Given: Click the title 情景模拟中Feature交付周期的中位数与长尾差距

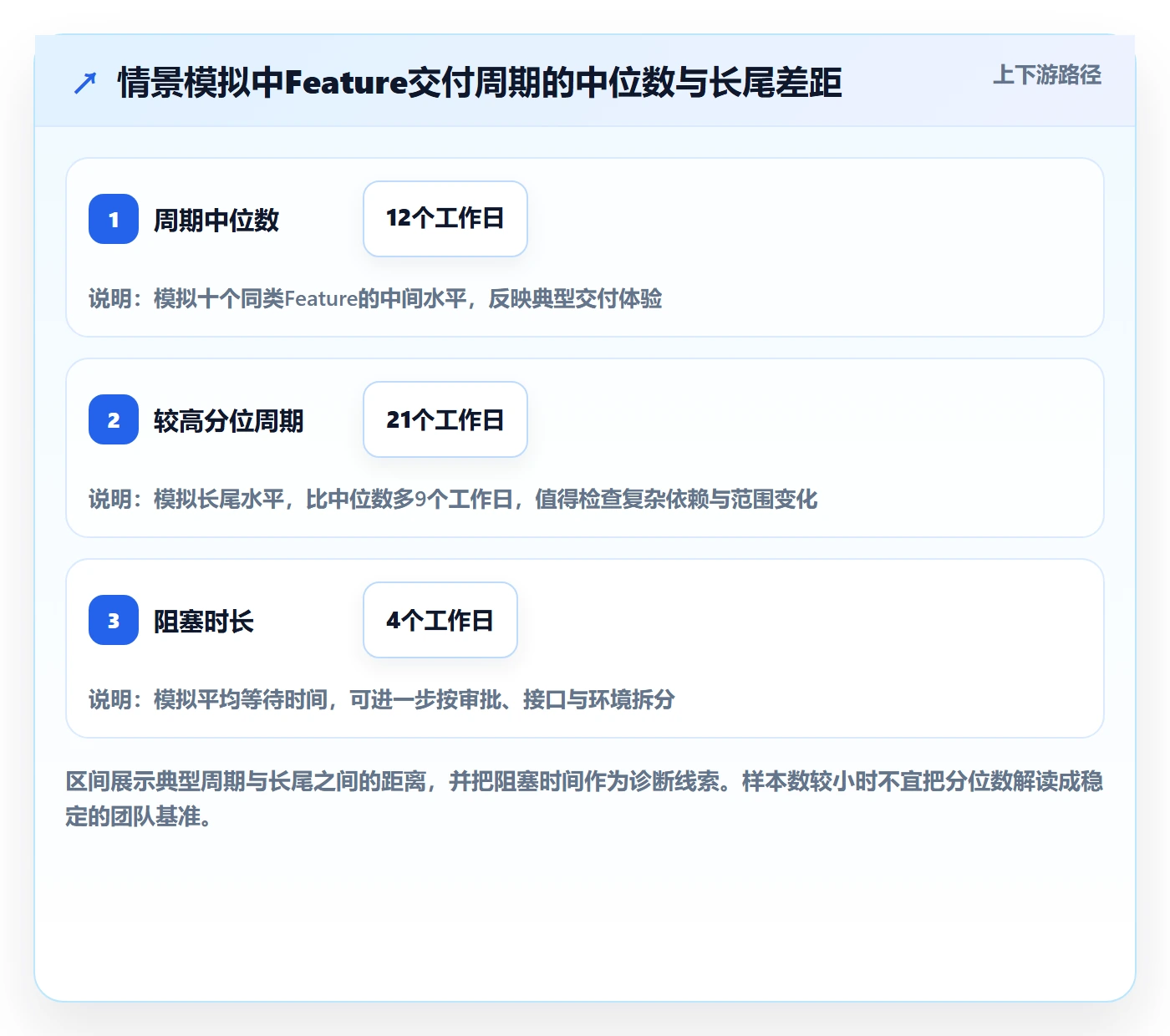Looking at the screenshot, I should point(480,83).
